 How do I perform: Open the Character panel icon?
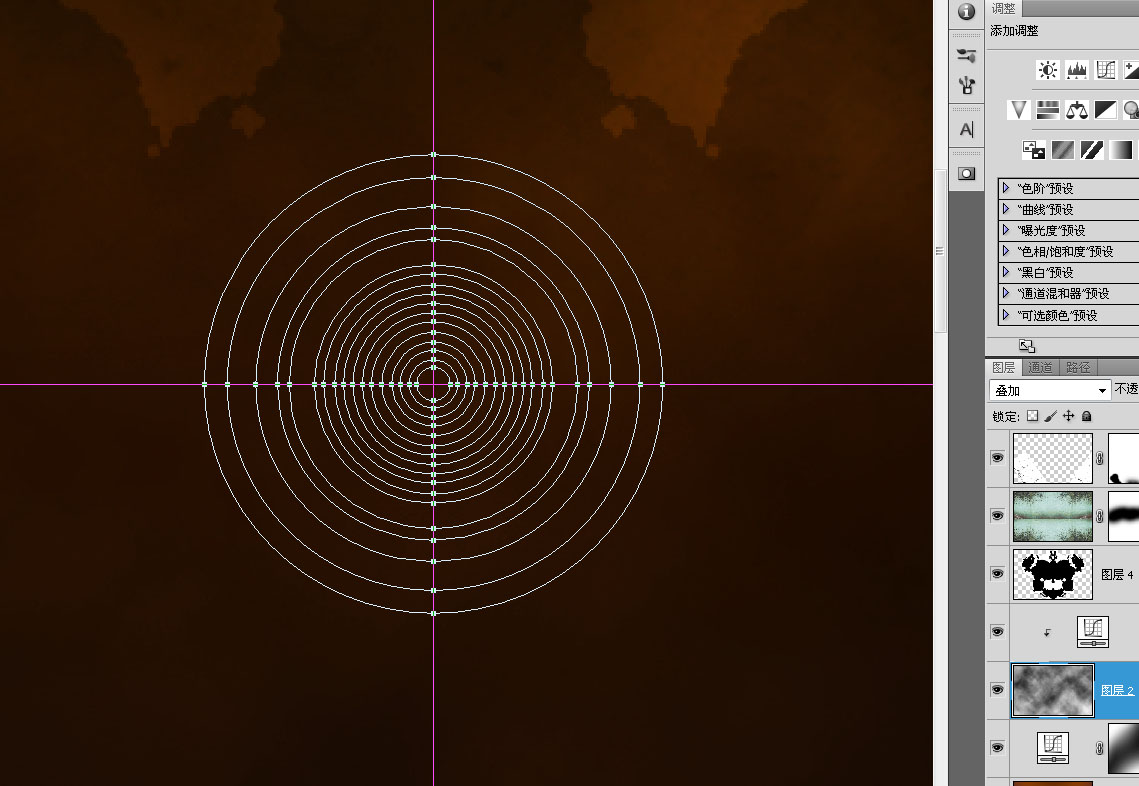tap(966, 130)
